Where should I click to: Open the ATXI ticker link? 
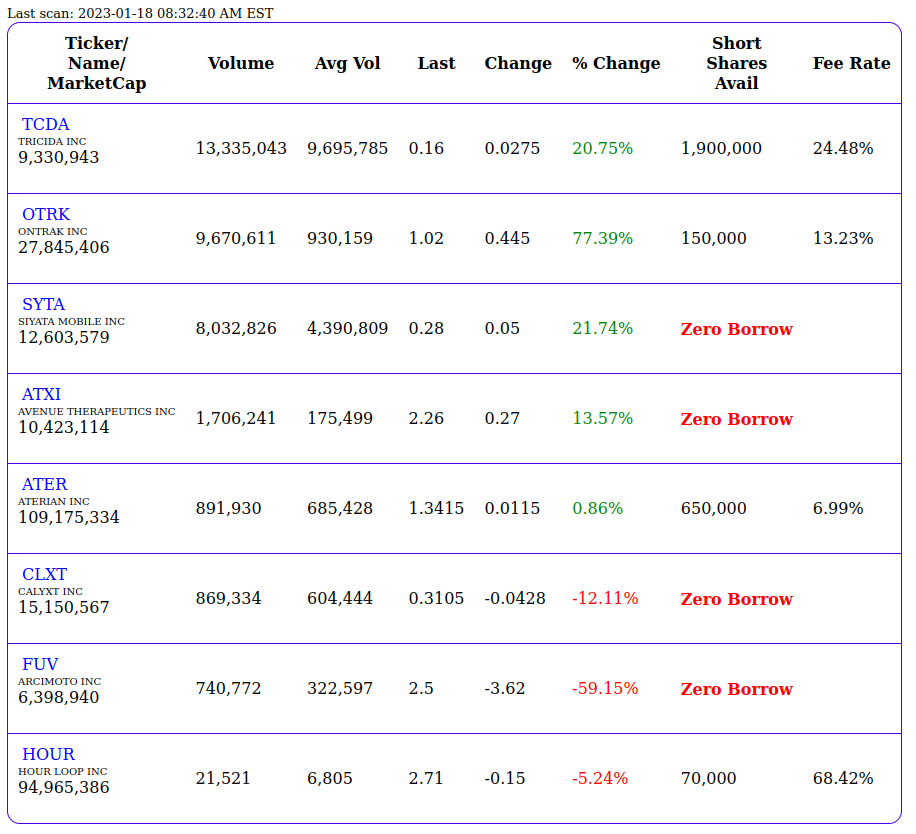41,394
